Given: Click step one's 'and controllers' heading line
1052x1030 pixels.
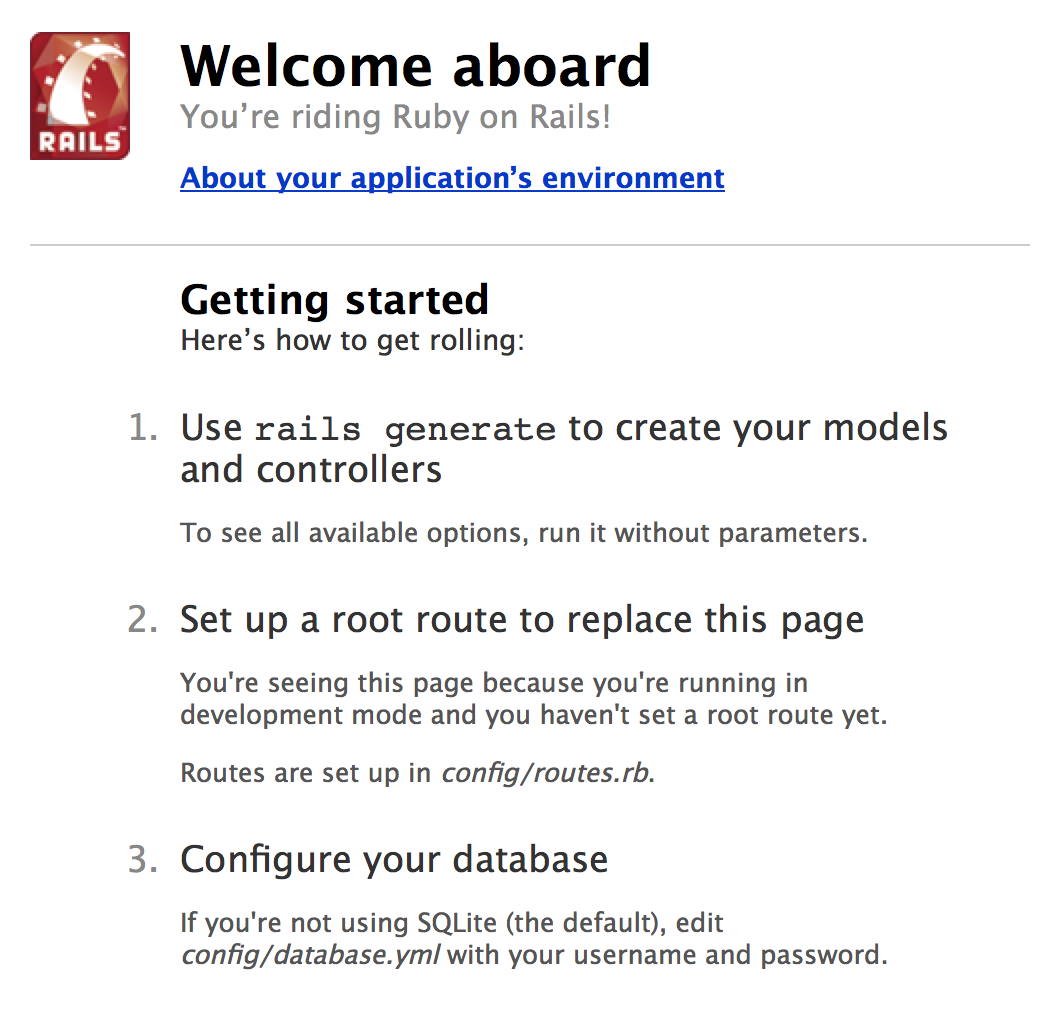Looking at the screenshot, I should (311, 470).
